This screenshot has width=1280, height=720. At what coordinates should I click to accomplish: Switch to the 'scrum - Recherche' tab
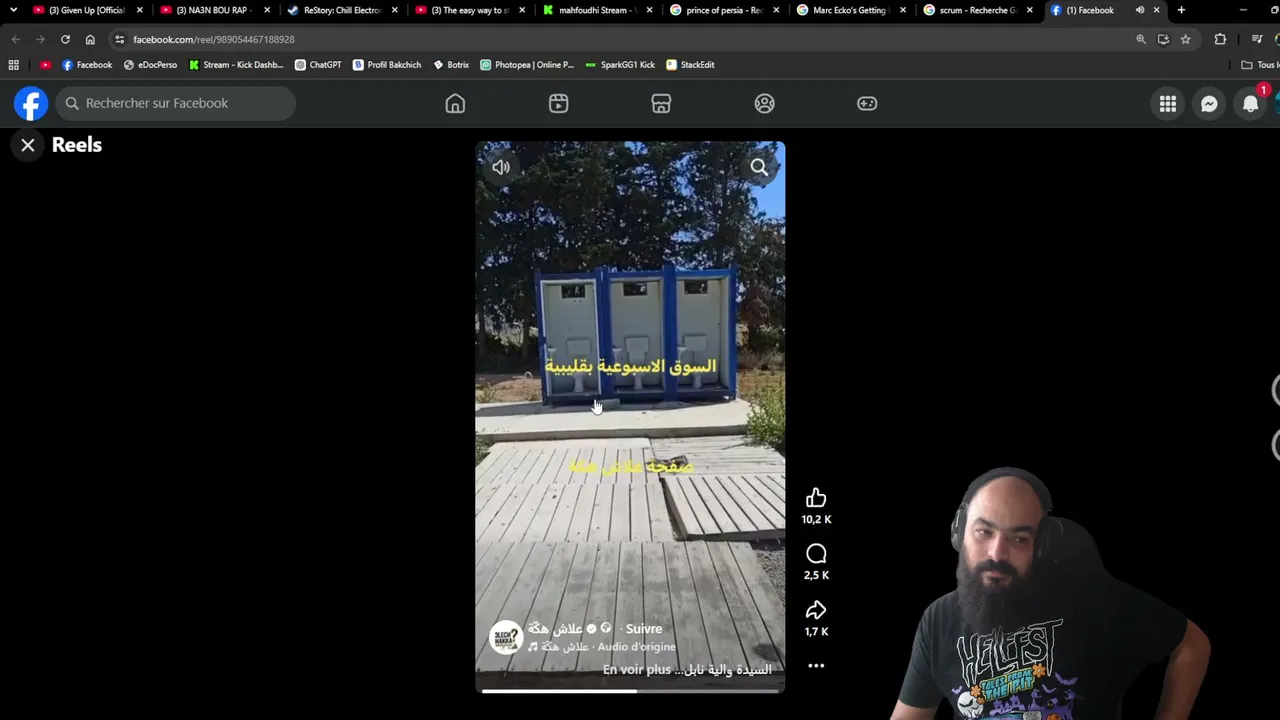pos(977,10)
